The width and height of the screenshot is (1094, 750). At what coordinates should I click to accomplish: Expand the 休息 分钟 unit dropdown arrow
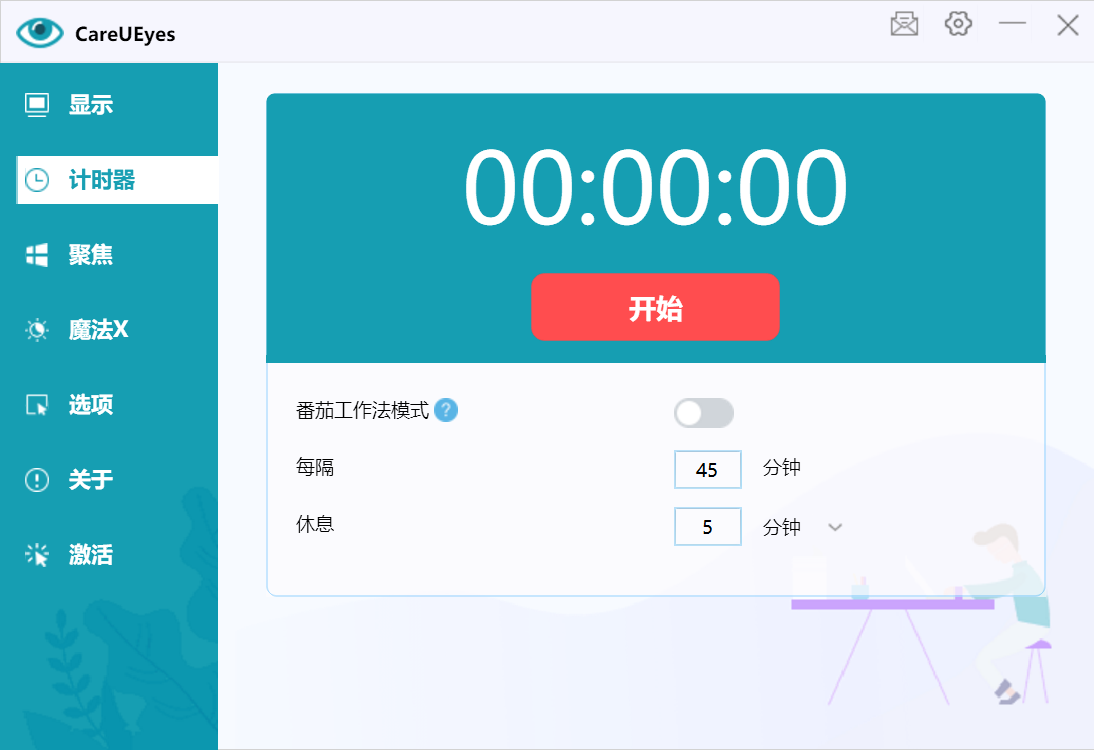tap(835, 527)
